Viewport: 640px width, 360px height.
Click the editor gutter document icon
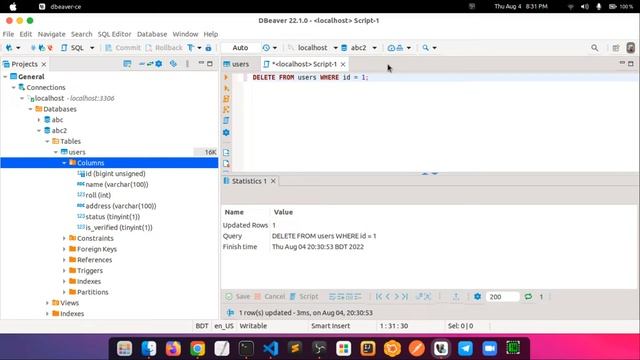point(226,152)
